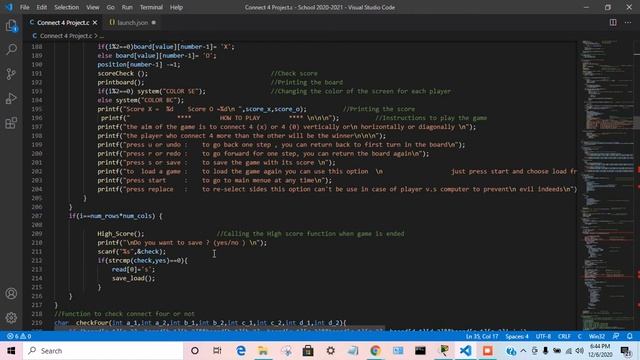The image size is (640, 360).
Task: Click line number 209 in gutter
Action: click(37, 233)
